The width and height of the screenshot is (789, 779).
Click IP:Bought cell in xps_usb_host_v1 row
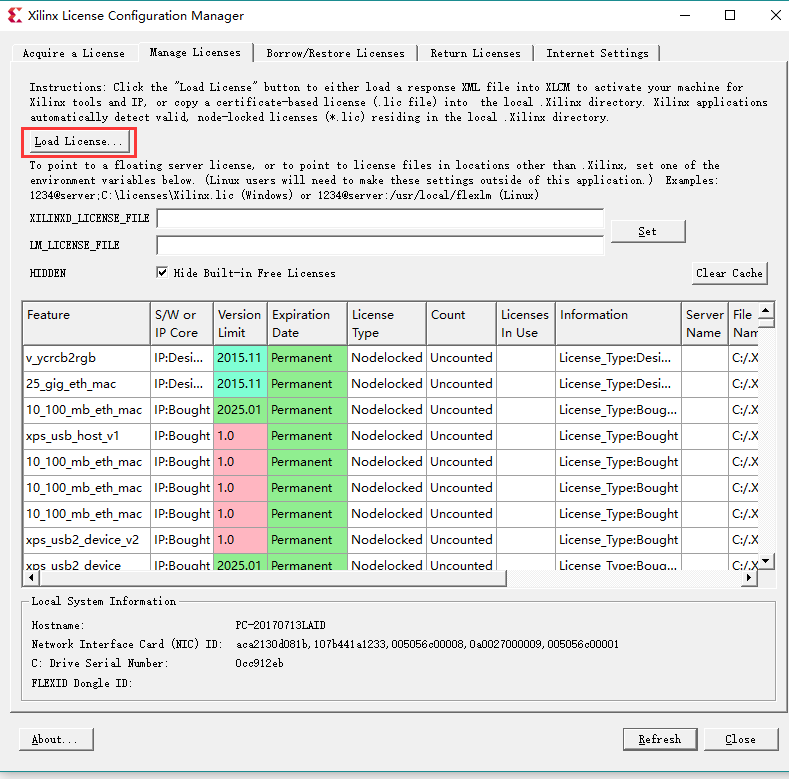click(x=182, y=436)
